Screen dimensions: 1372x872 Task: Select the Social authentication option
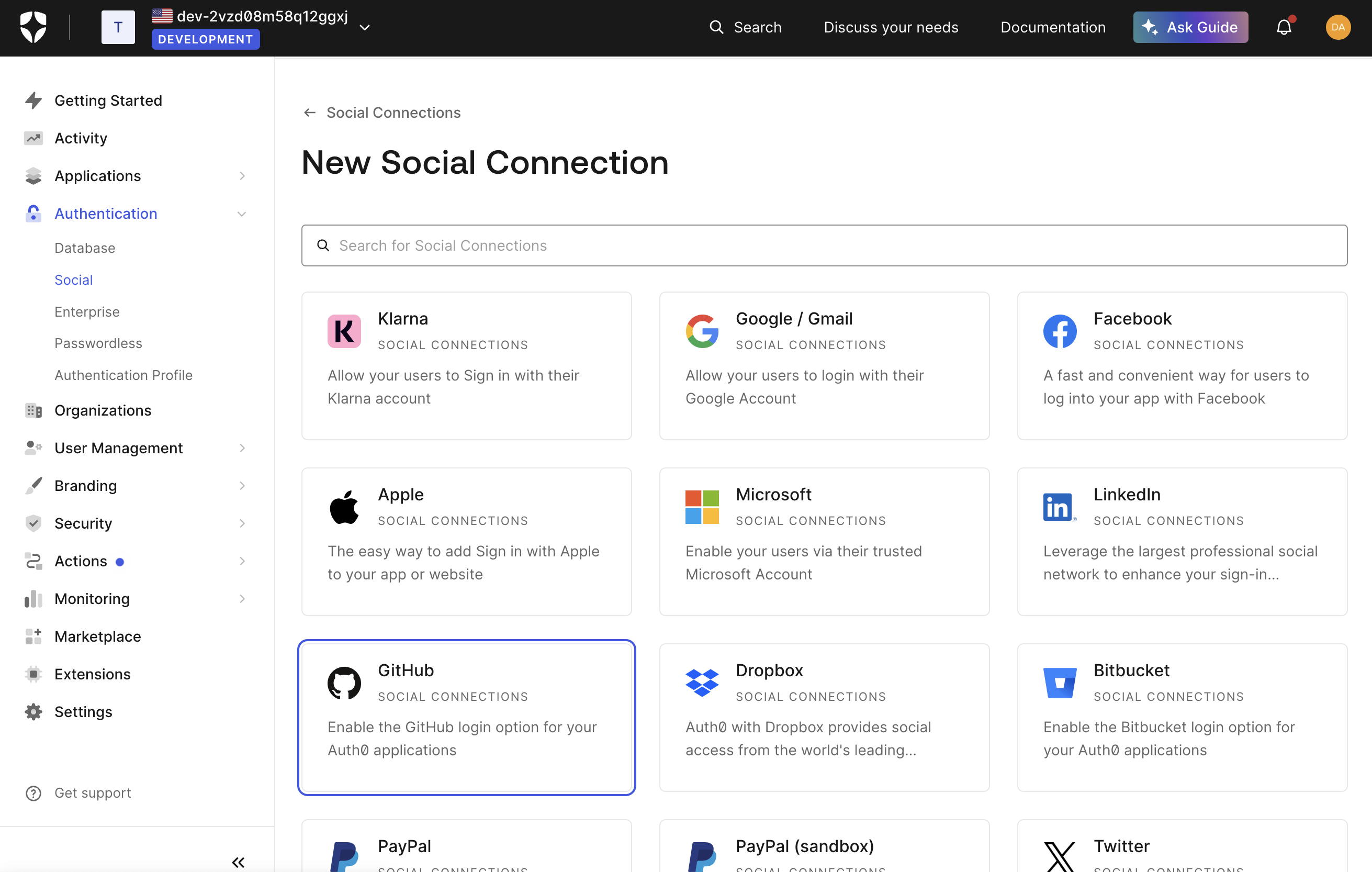[73, 279]
